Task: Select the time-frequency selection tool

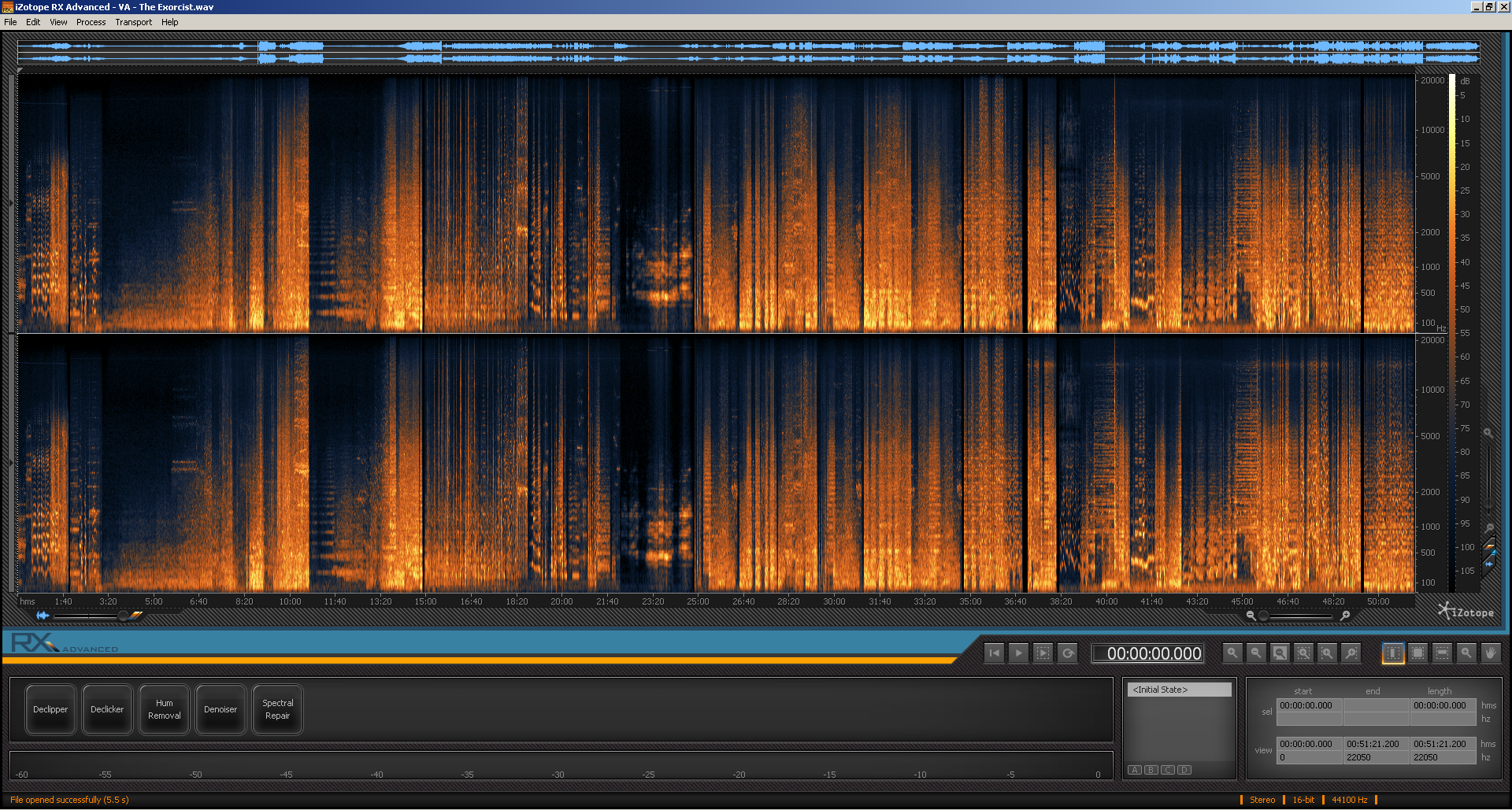Action: point(1417,653)
